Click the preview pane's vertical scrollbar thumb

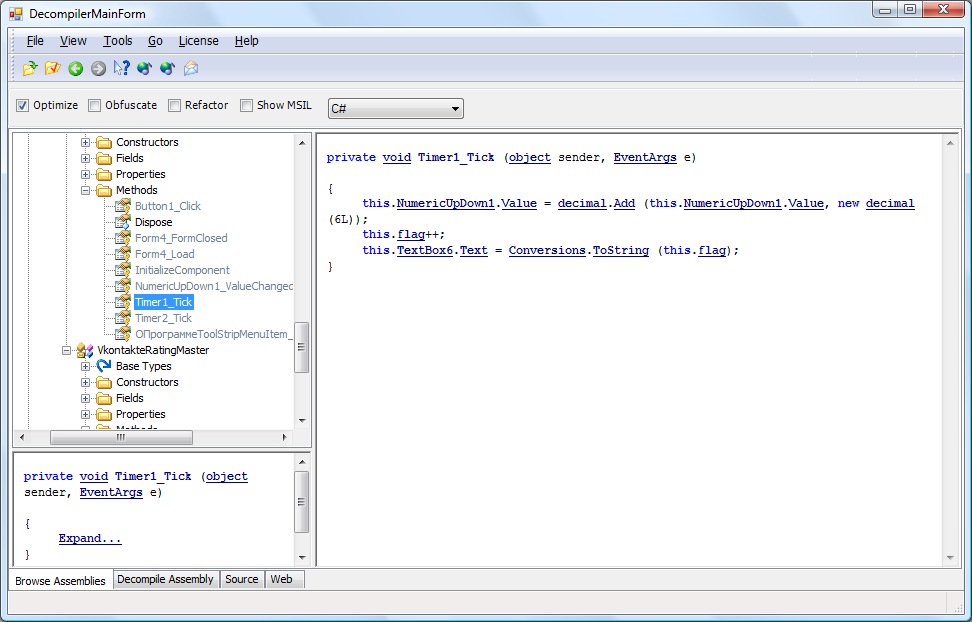pos(301,502)
